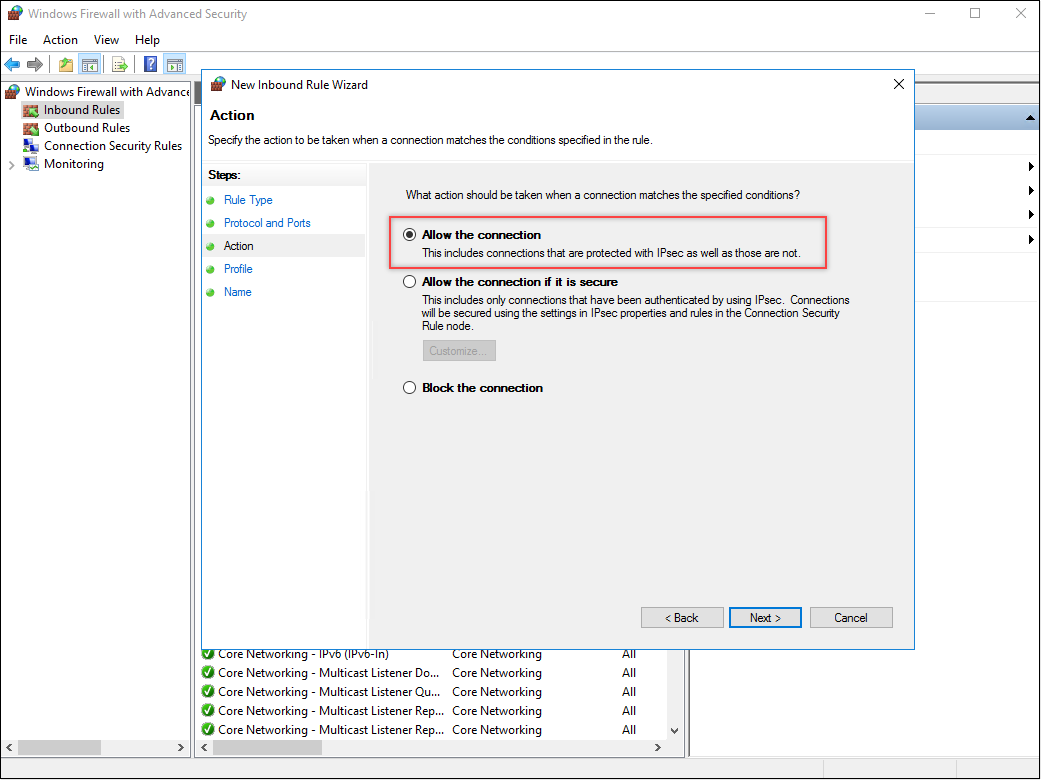The height and width of the screenshot is (781, 1042).
Task: Click the Export List toolbar icon
Action: coord(120,65)
